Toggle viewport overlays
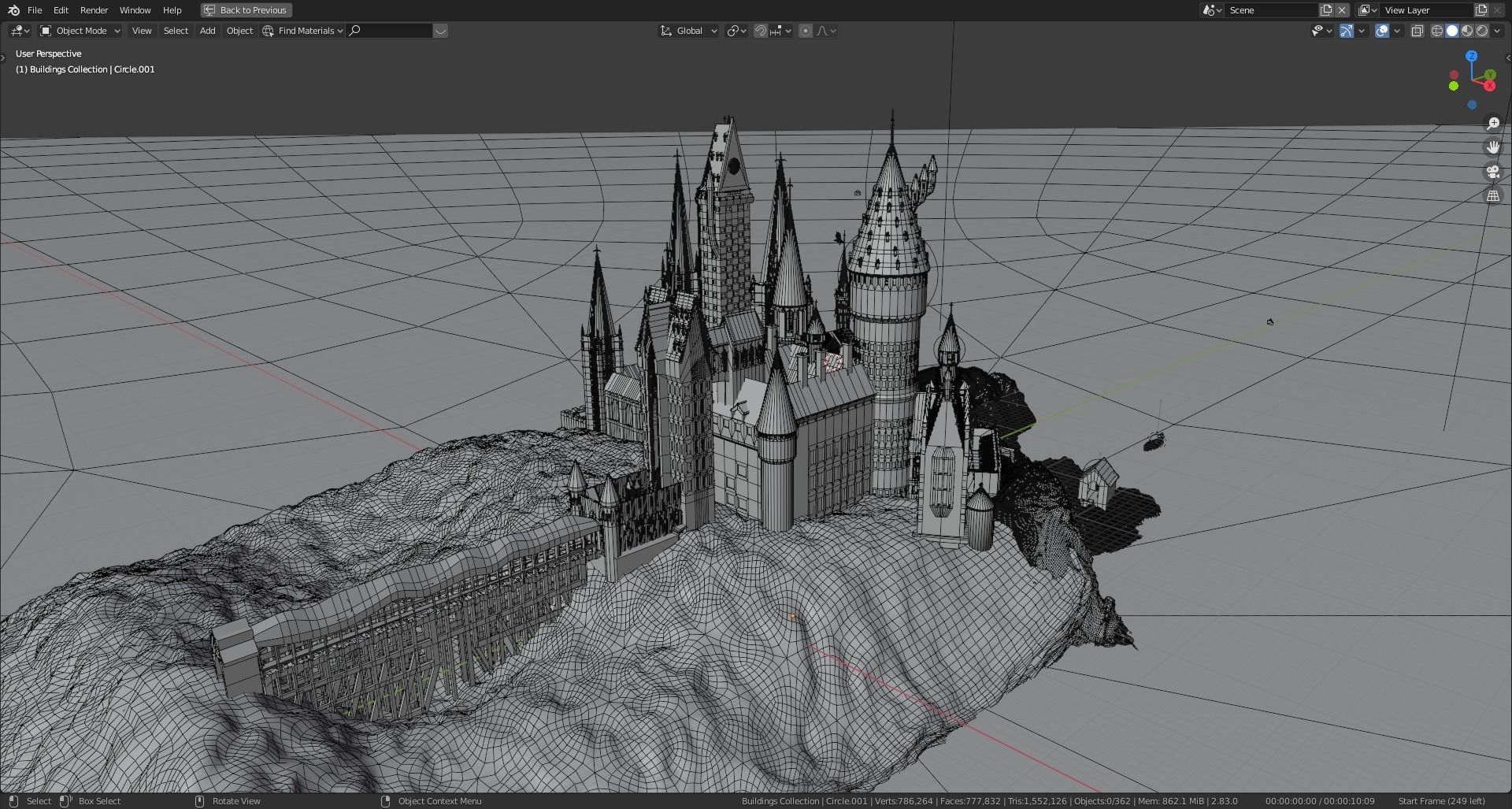 click(1382, 31)
